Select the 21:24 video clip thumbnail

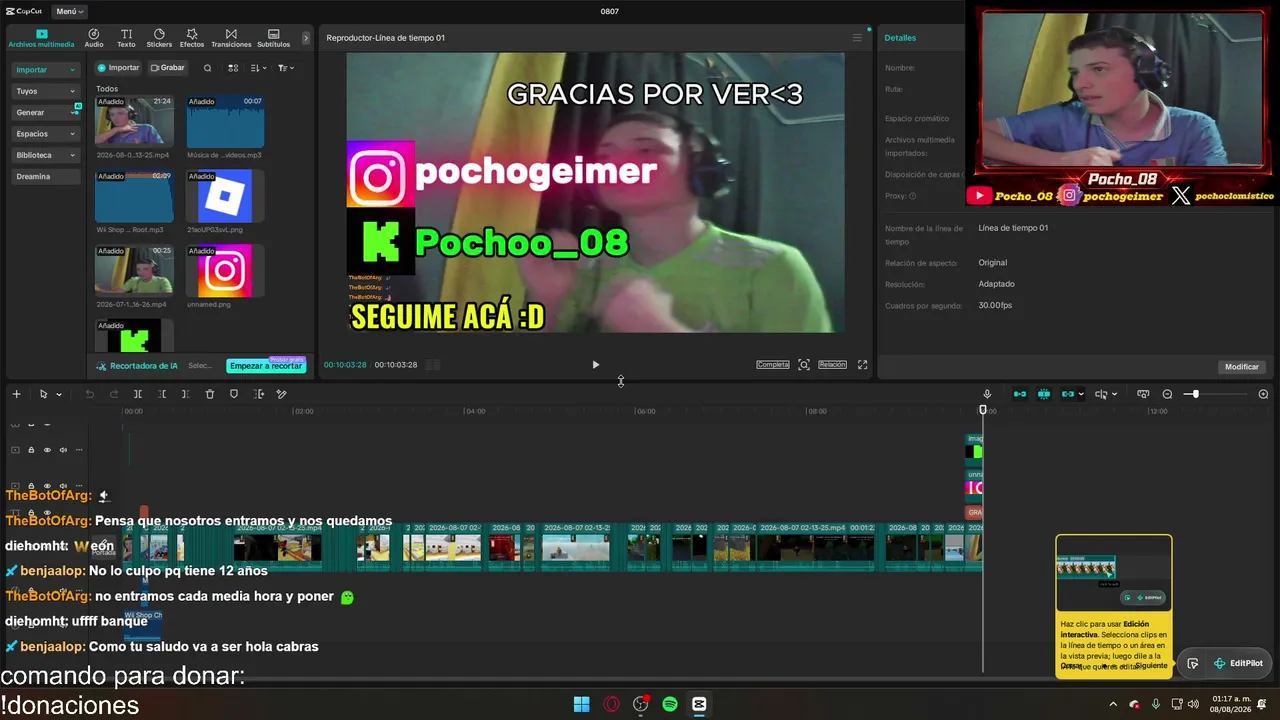coord(134,122)
